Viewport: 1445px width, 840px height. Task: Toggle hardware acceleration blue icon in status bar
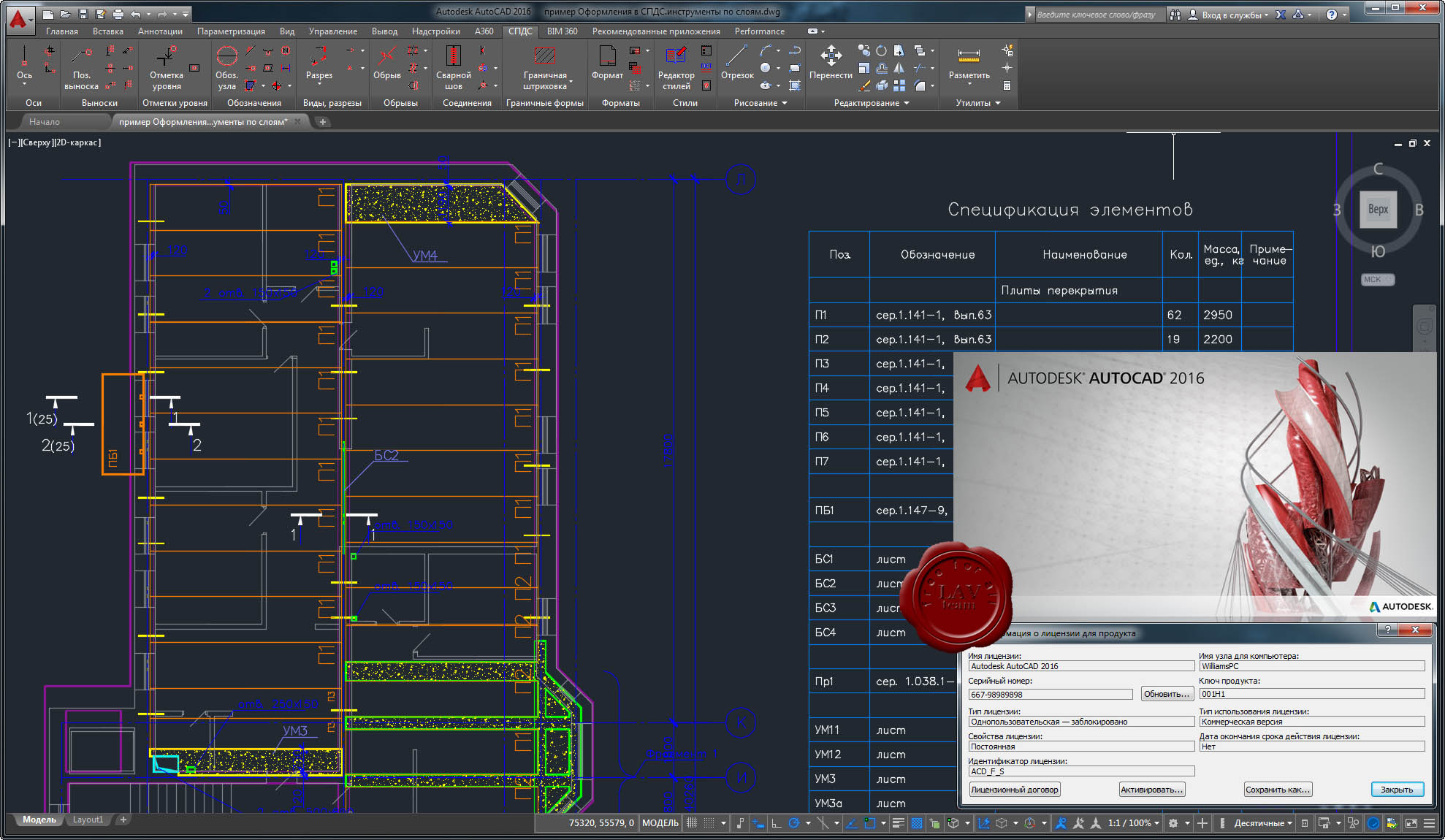(x=1373, y=823)
